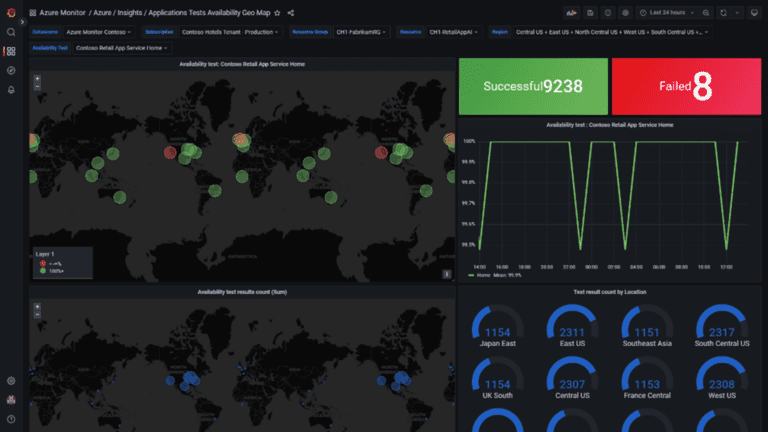Click the Subscription variable label
The height and width of the screenshot is (432, 768).
(x=159, y=32)
